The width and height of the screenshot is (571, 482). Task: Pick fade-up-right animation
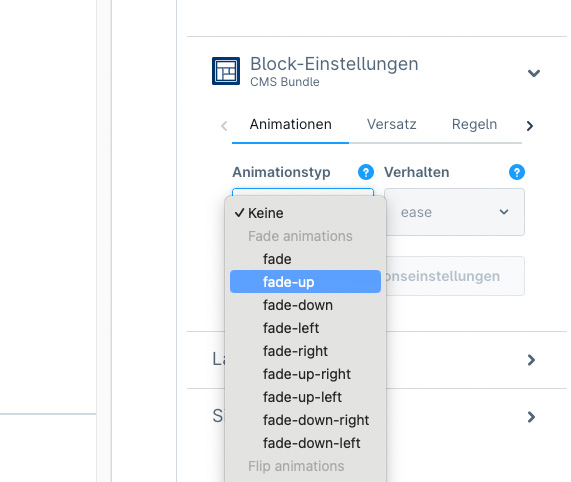[x=306, y=374]
